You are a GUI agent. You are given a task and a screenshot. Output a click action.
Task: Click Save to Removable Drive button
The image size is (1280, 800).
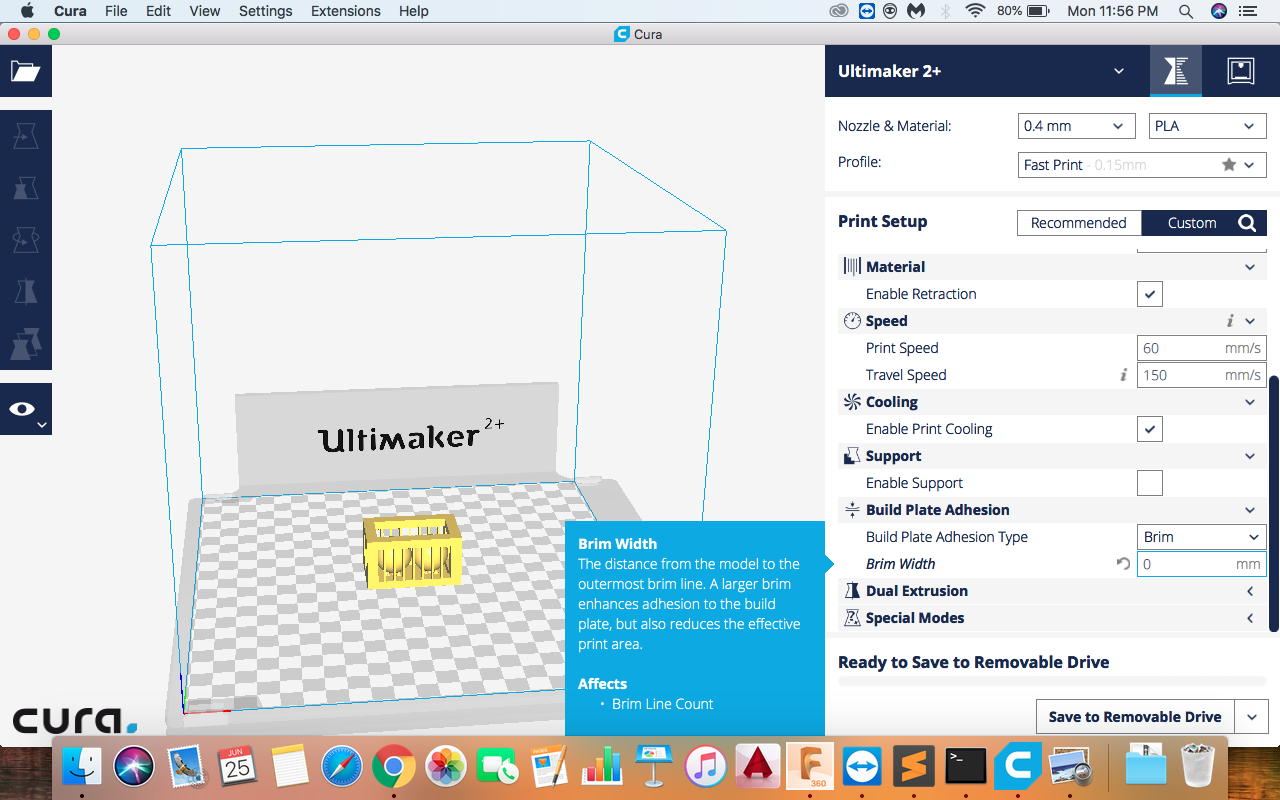[1135, 717]
